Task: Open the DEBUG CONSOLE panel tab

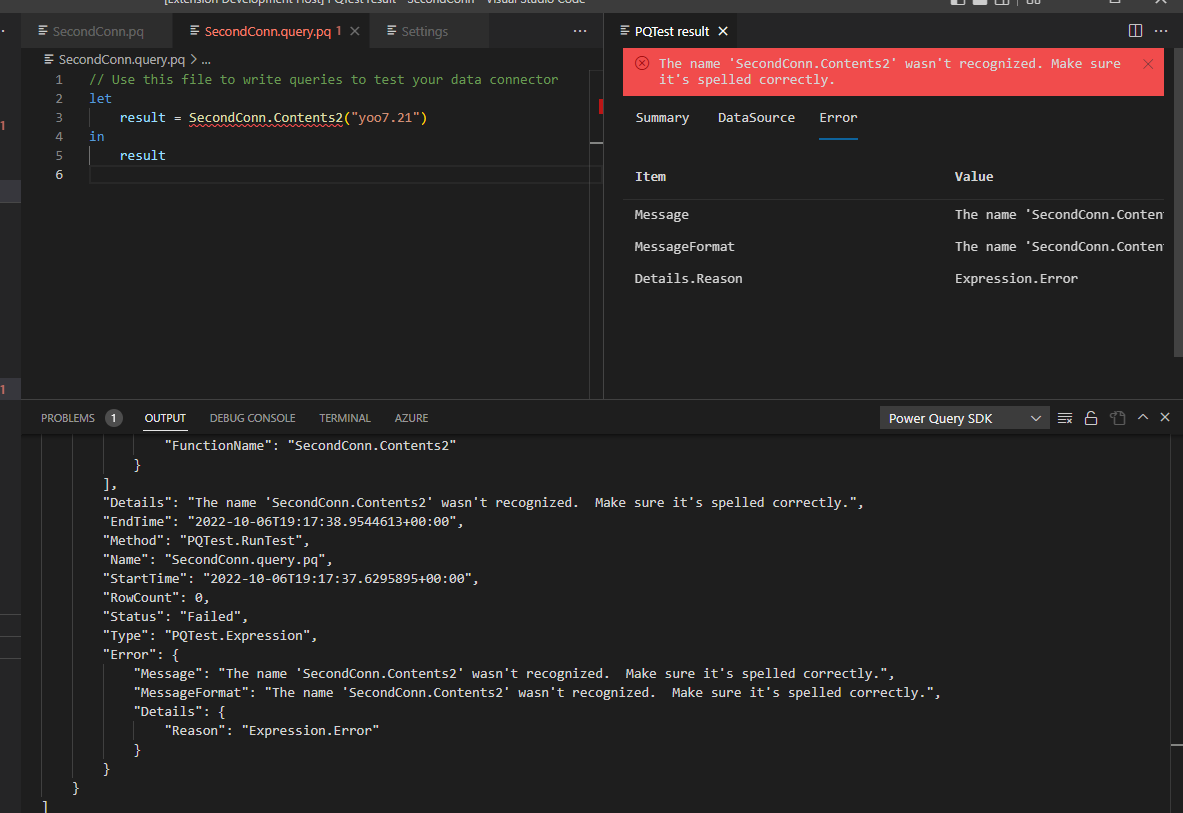Action: tap(253, 418)
